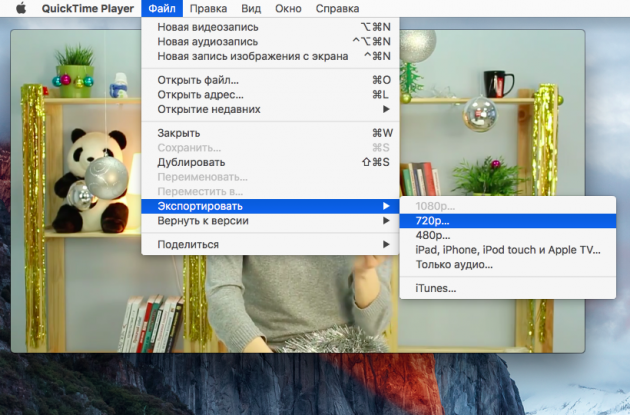Select Открыть адрес…
This screenshot has width=630, height=415.
[x=270, y=95]
